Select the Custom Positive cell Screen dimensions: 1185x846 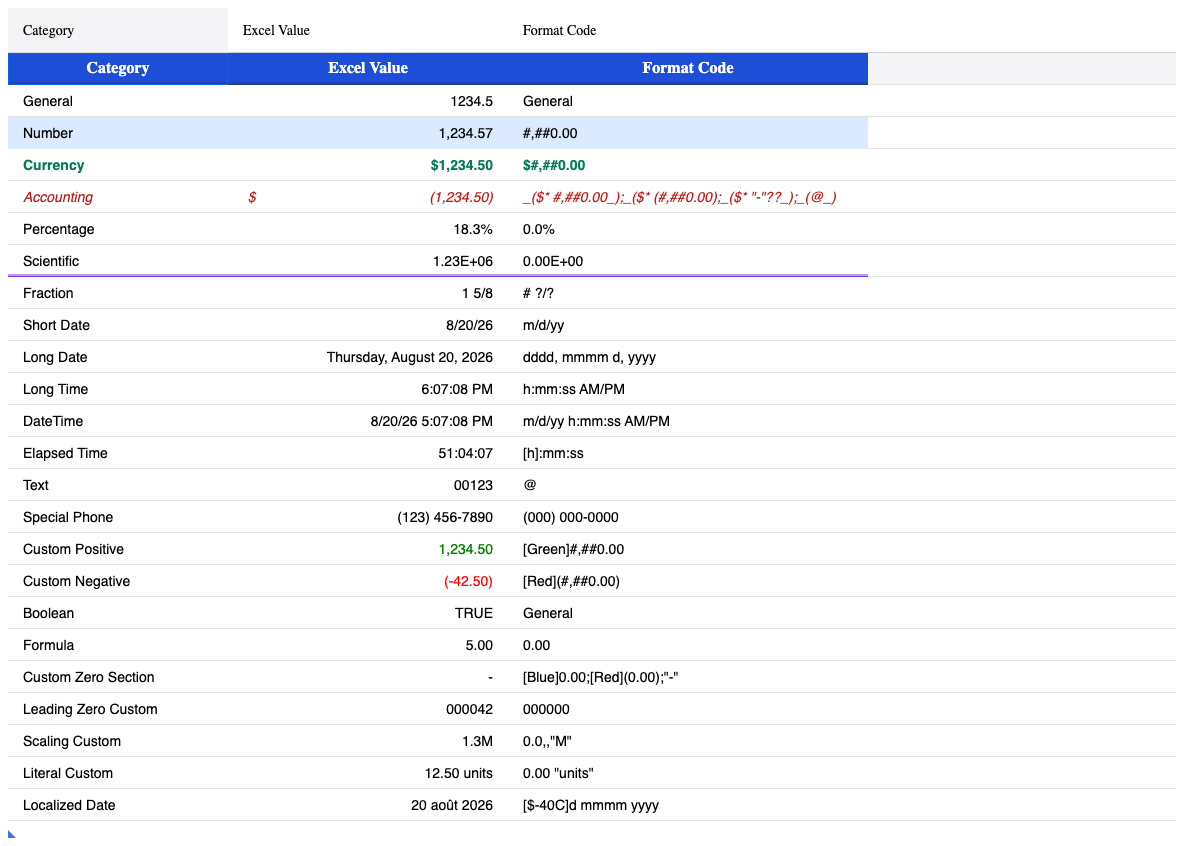tap(117, 549)
